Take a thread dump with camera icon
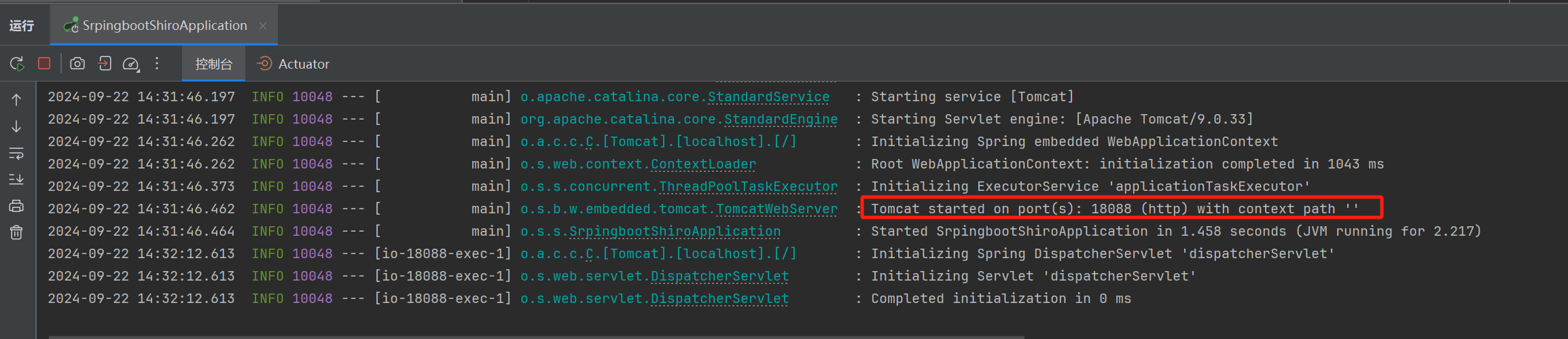Image resolution: width=1568 pixels, height=339 pixels. (x=77, y=63)
